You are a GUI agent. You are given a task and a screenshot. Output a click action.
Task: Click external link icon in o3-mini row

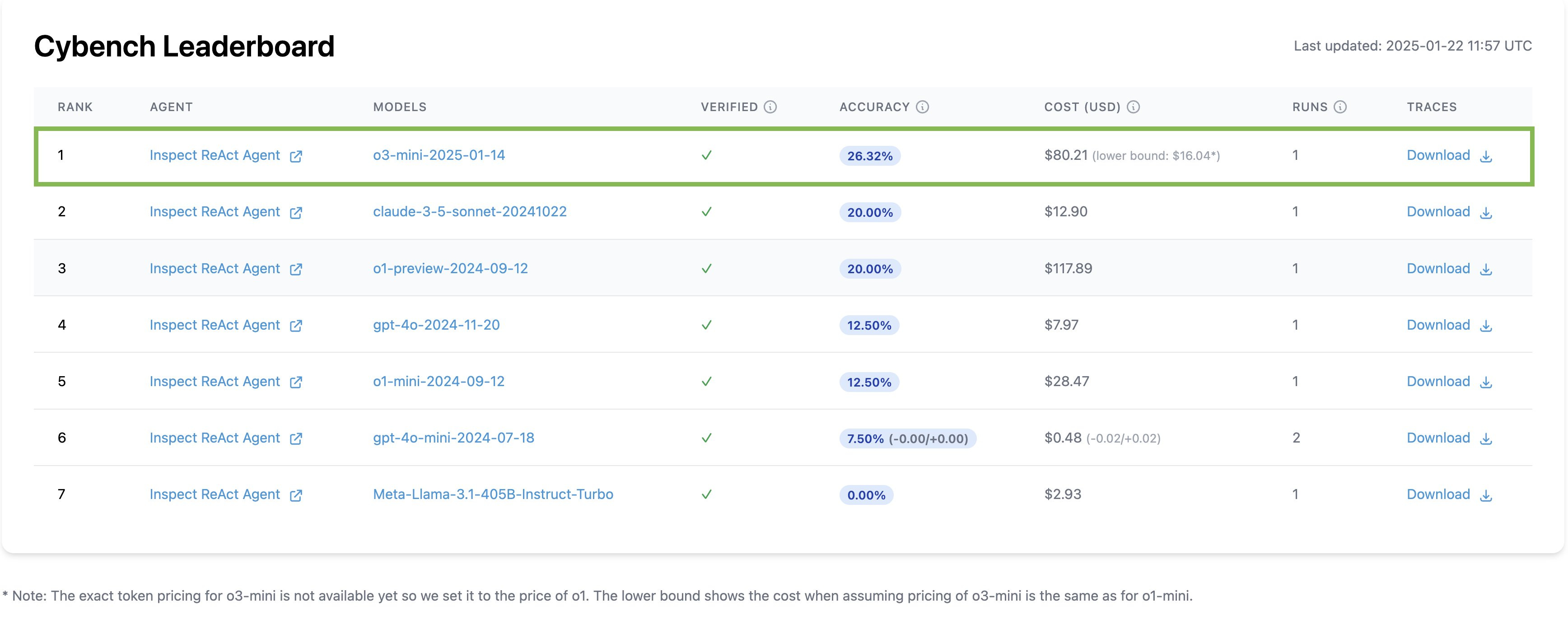(296, 156)
